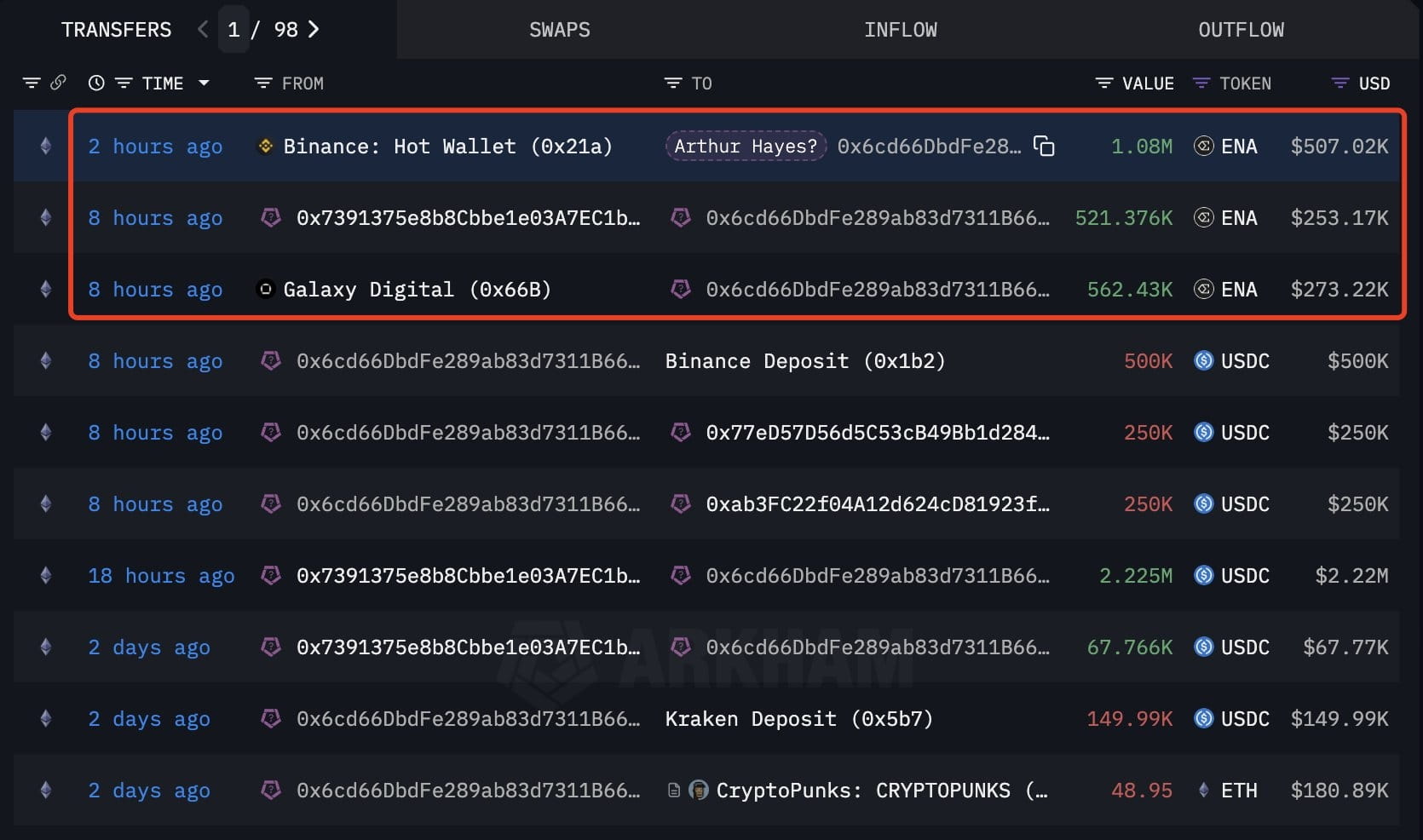
Task: Click the CryptoPunks avatar icon
Action: click(x=699, y=791)
